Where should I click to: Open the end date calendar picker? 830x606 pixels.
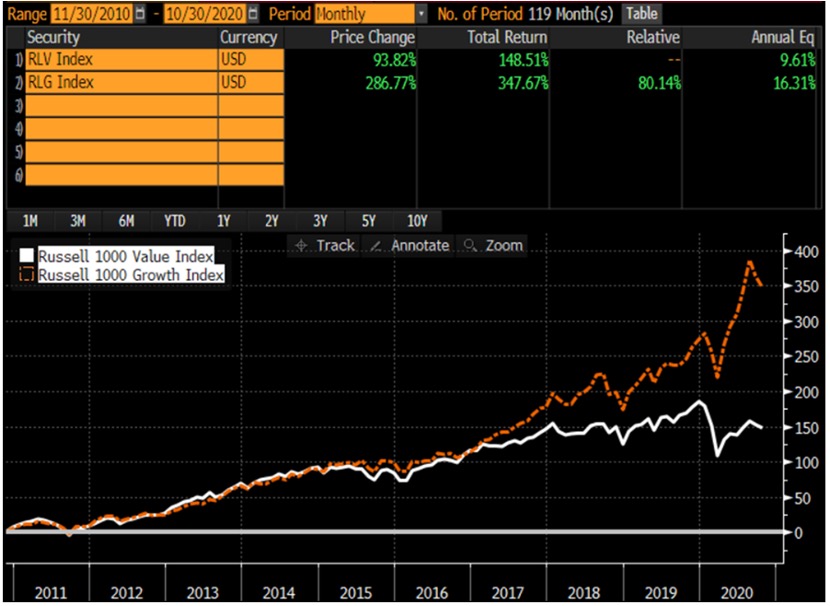pyautogui.click(x=252, y=14)
